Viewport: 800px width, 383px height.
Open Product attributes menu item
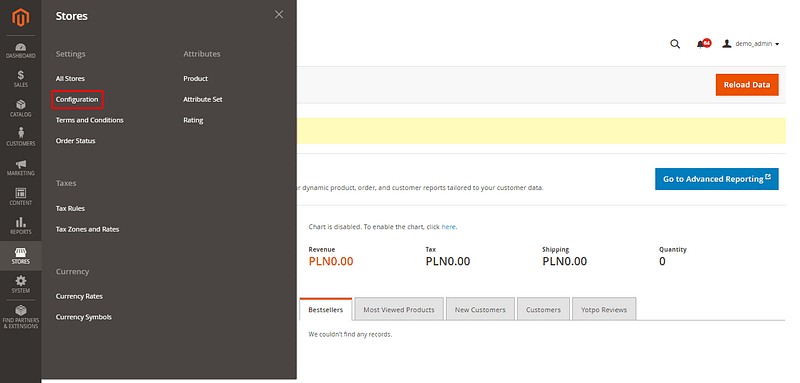[195, 79]
